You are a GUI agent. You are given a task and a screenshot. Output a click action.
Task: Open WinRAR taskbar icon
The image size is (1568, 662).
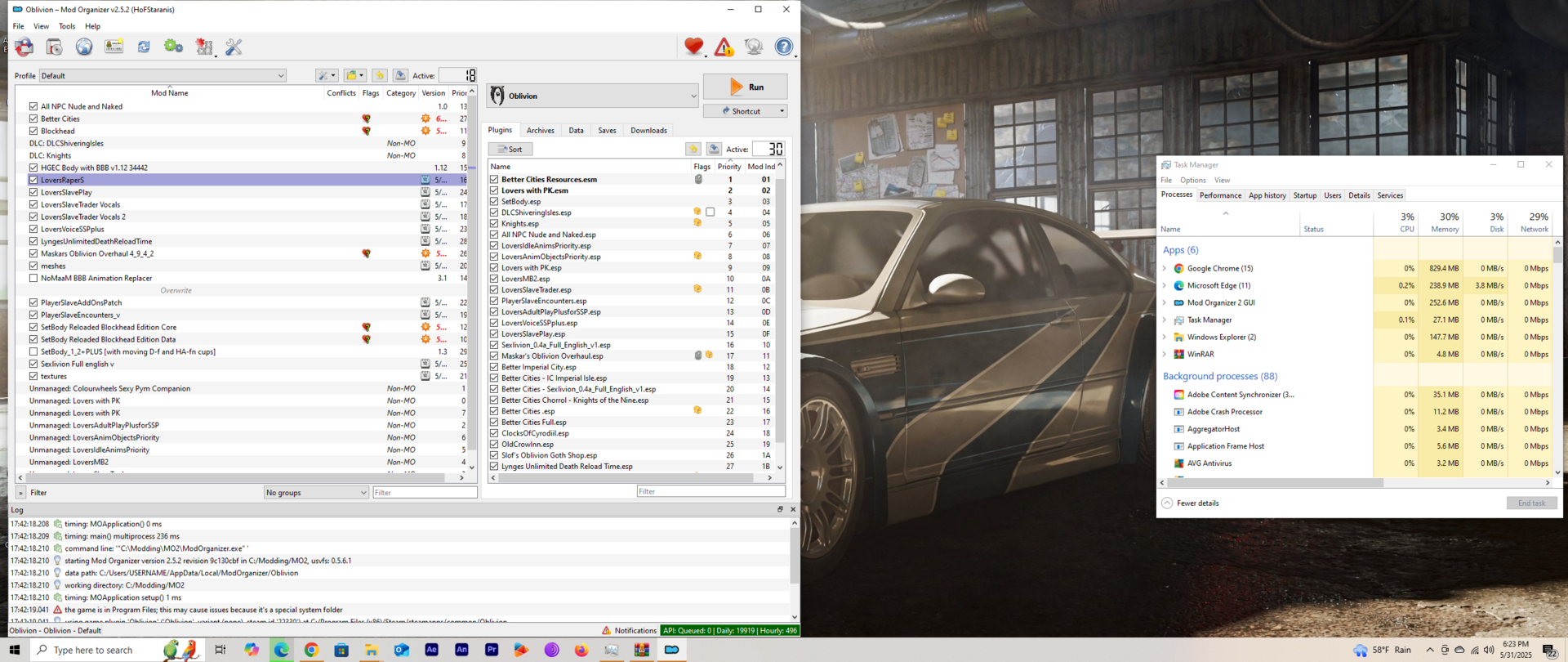pos(641,650)
